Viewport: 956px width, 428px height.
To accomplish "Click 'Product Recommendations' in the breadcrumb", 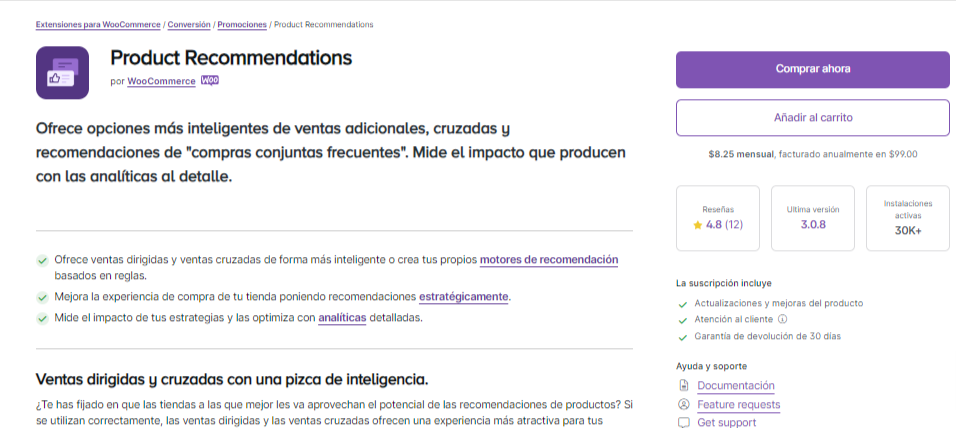I will (324, 24).
